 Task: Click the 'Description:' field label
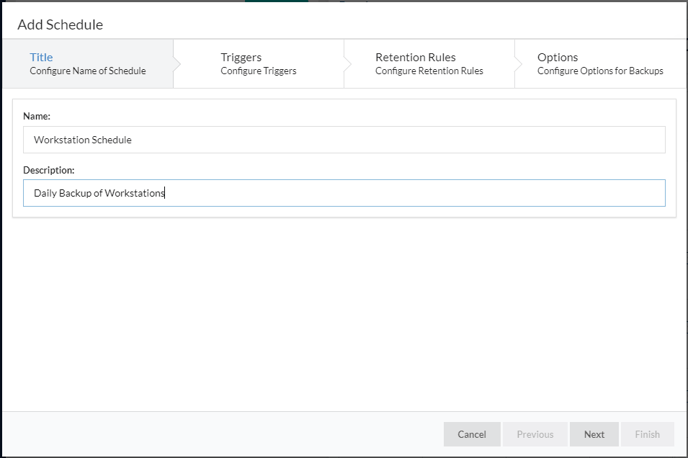[x=49, y=170]
